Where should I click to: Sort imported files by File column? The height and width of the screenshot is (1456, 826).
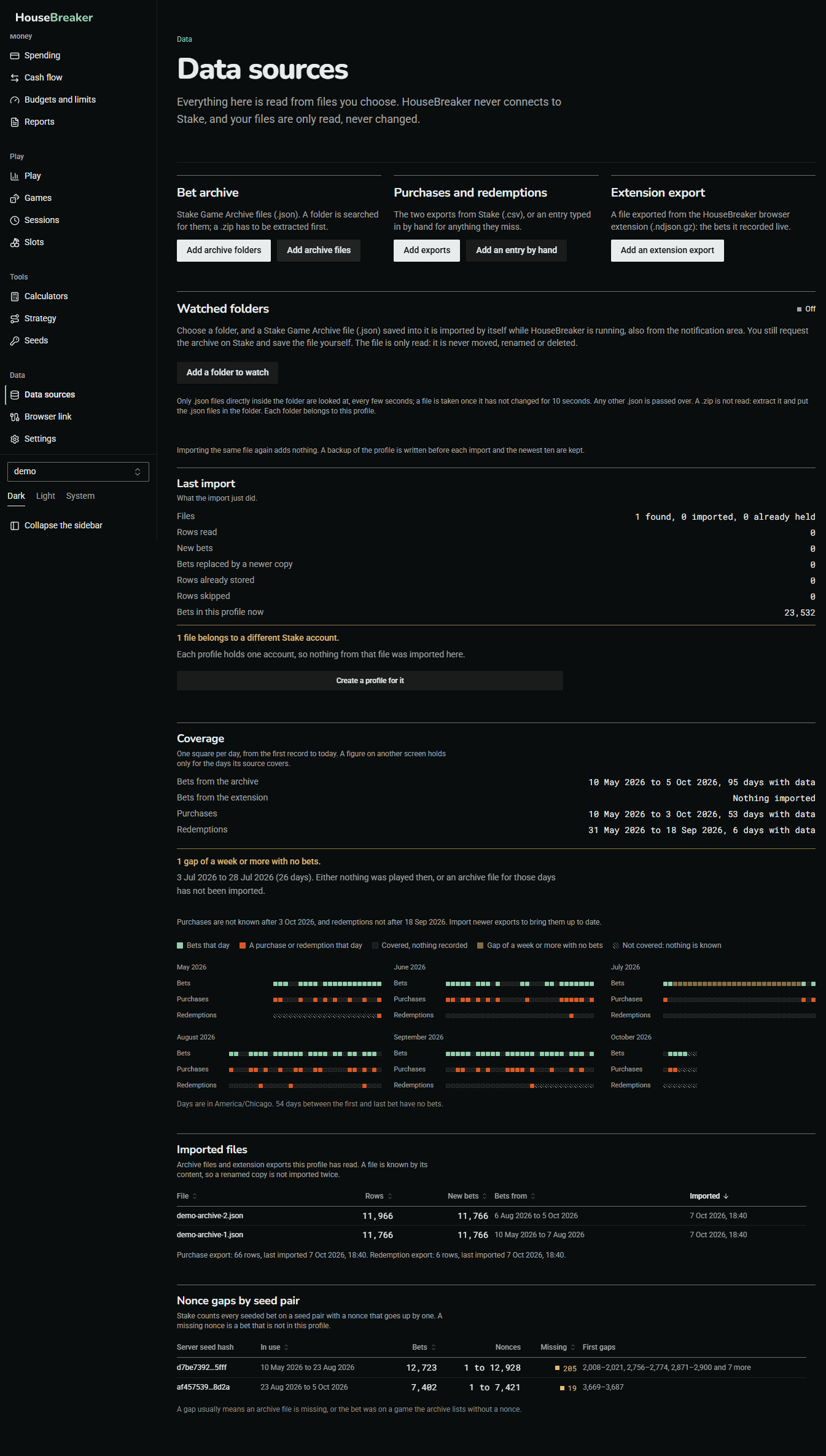tap(187, 1196)
